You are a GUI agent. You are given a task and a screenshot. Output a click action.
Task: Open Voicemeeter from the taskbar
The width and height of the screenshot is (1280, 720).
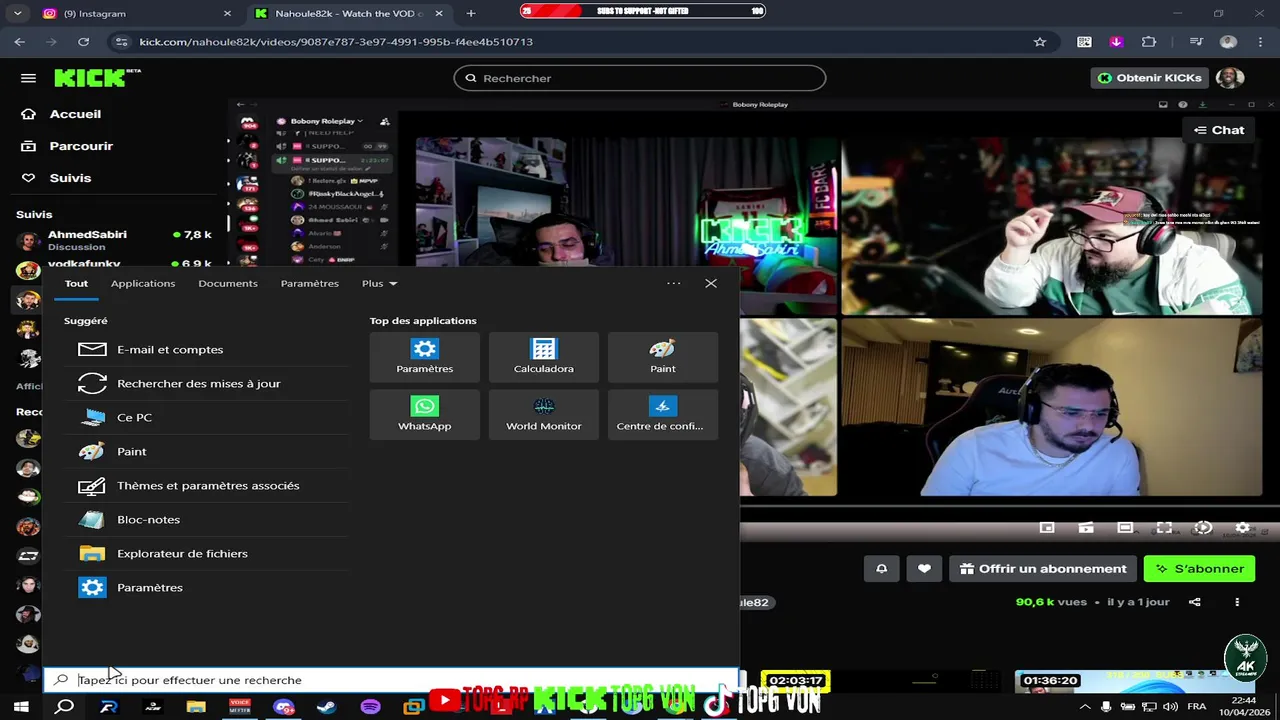240,707
